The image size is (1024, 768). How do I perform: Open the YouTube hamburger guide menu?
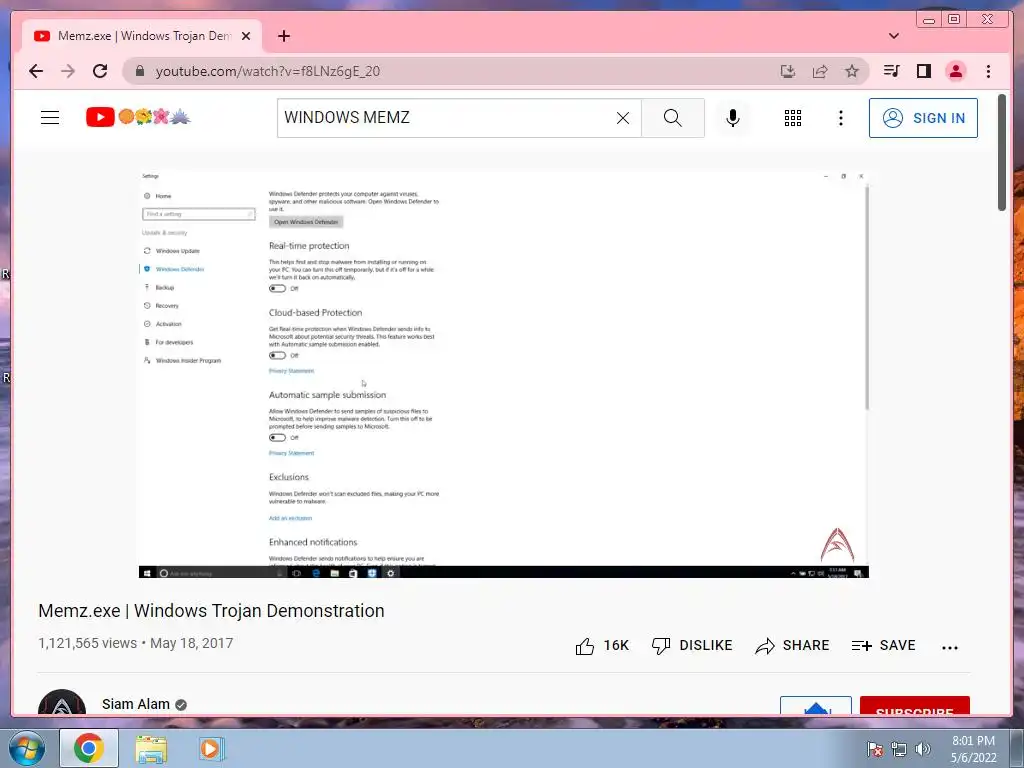[50, 118]
